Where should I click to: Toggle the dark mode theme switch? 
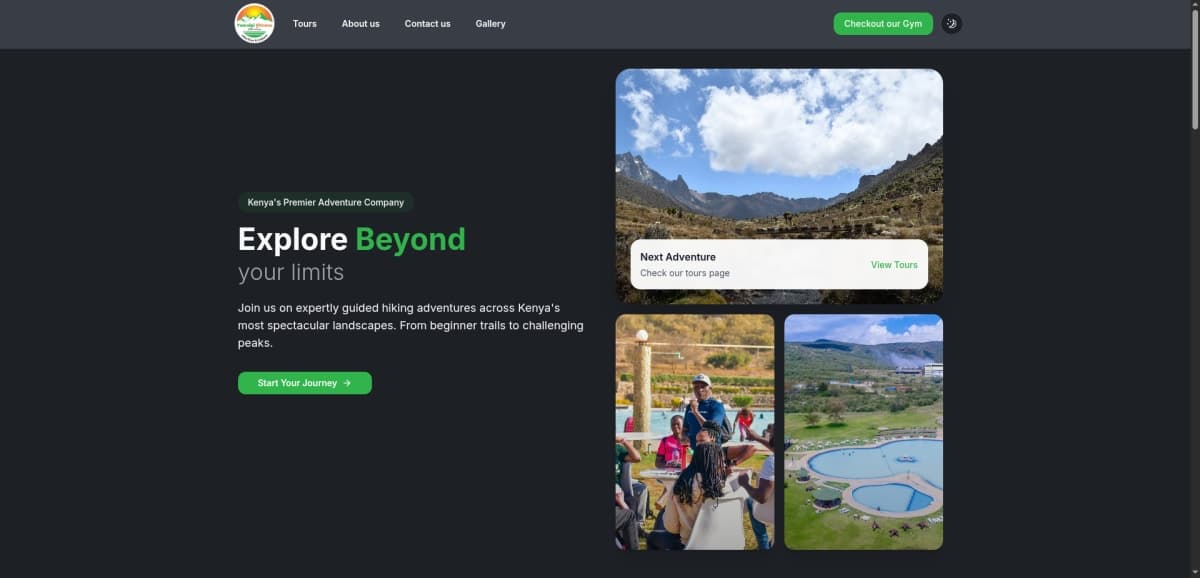click(951, 24)
